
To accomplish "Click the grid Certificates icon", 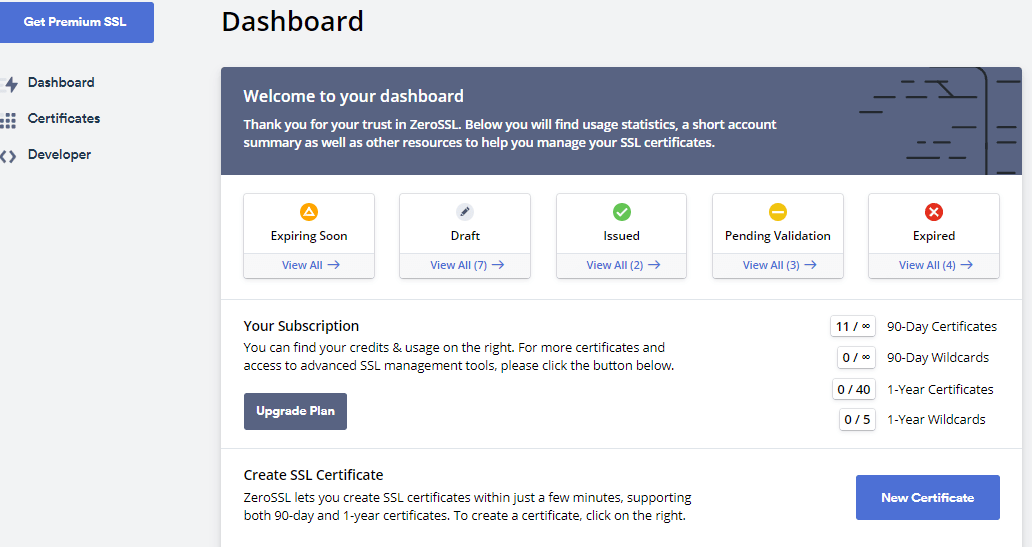I will (9, 120).
